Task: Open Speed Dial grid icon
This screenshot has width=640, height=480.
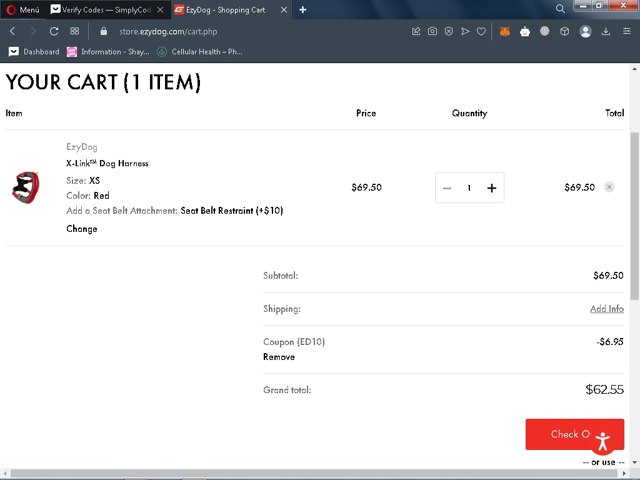Action: click(x=74, y=31)
